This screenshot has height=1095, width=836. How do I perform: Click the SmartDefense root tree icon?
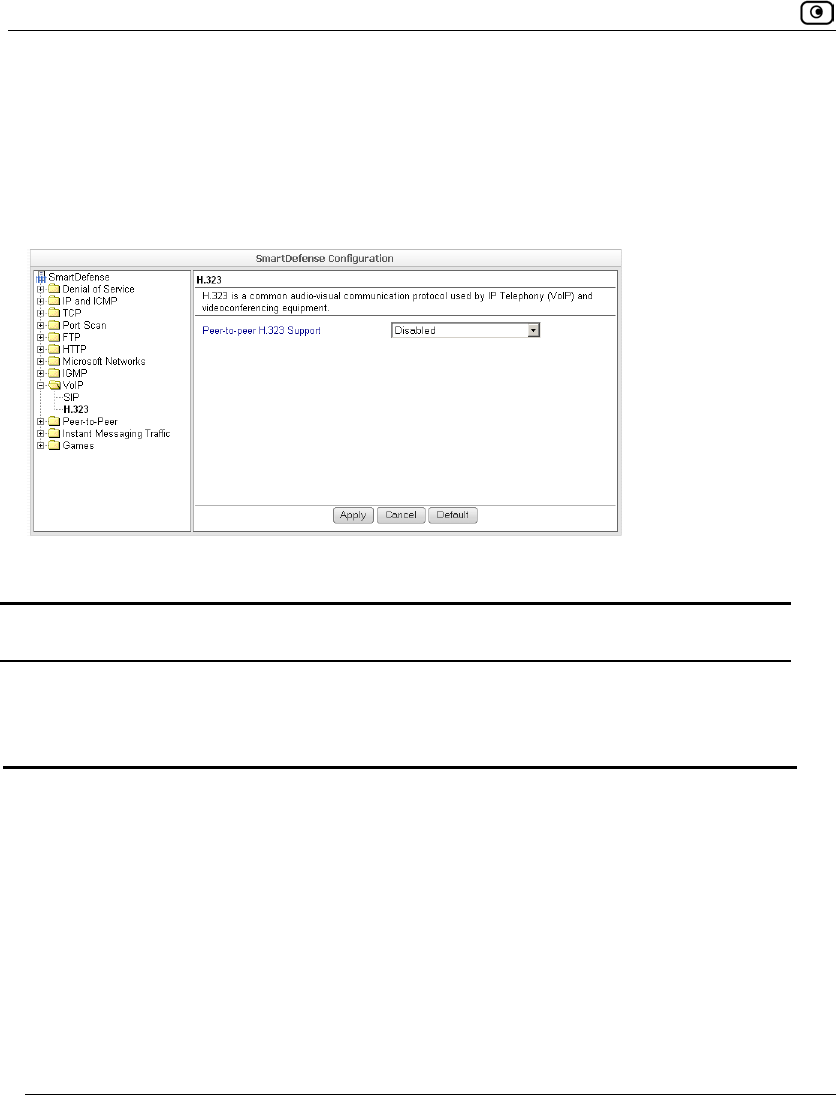click(x=41, y=277)
